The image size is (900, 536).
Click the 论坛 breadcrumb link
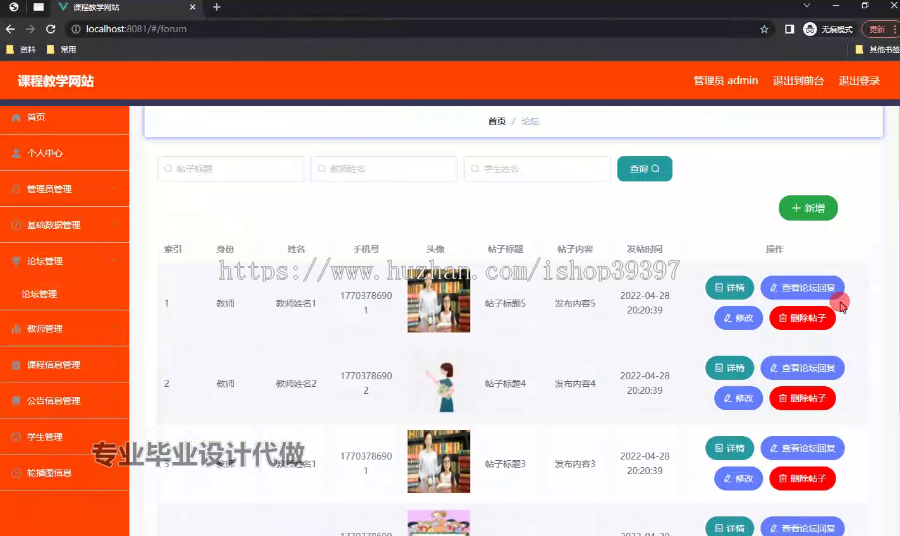coord(530,121)
